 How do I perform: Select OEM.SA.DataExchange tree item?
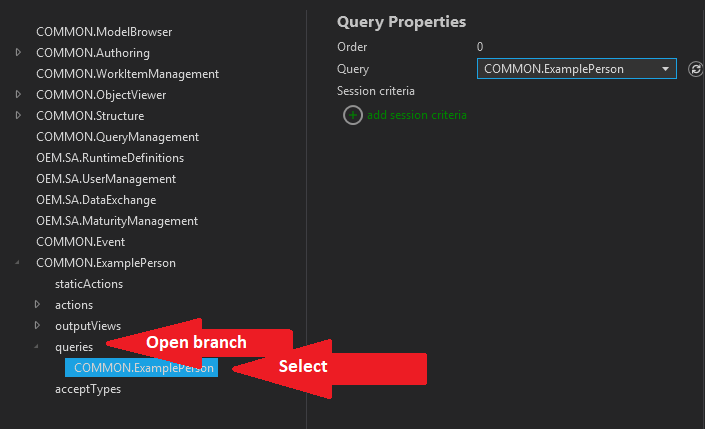(x=96, y=200)
